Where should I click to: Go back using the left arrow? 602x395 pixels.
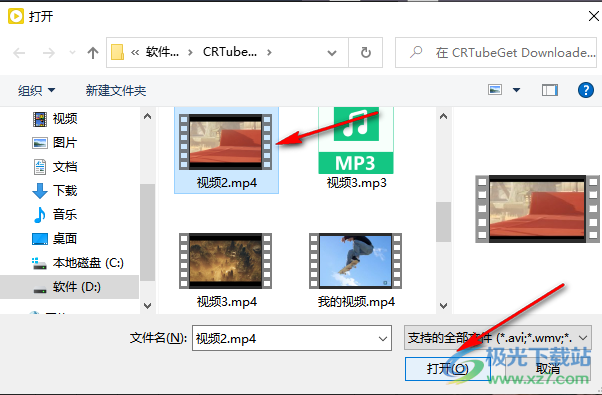[x=19, y=53]
